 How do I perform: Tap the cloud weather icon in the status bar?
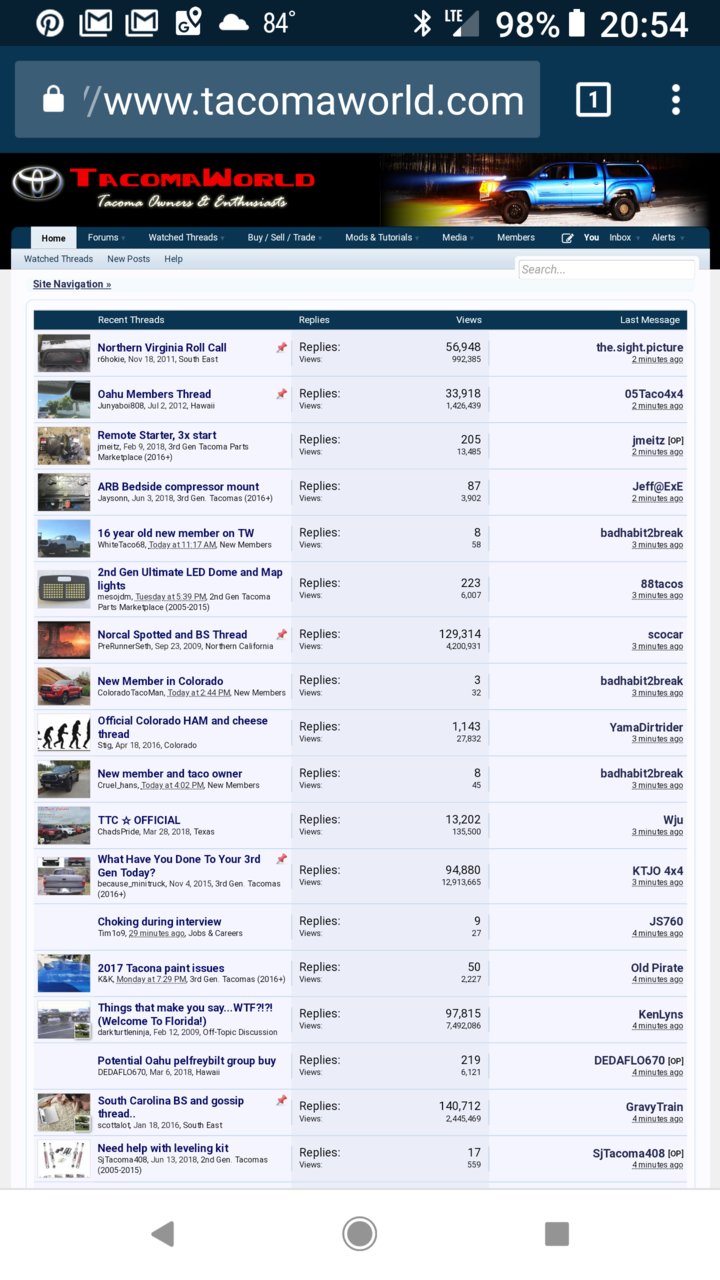pyautogui.click(x=234, y=22)
